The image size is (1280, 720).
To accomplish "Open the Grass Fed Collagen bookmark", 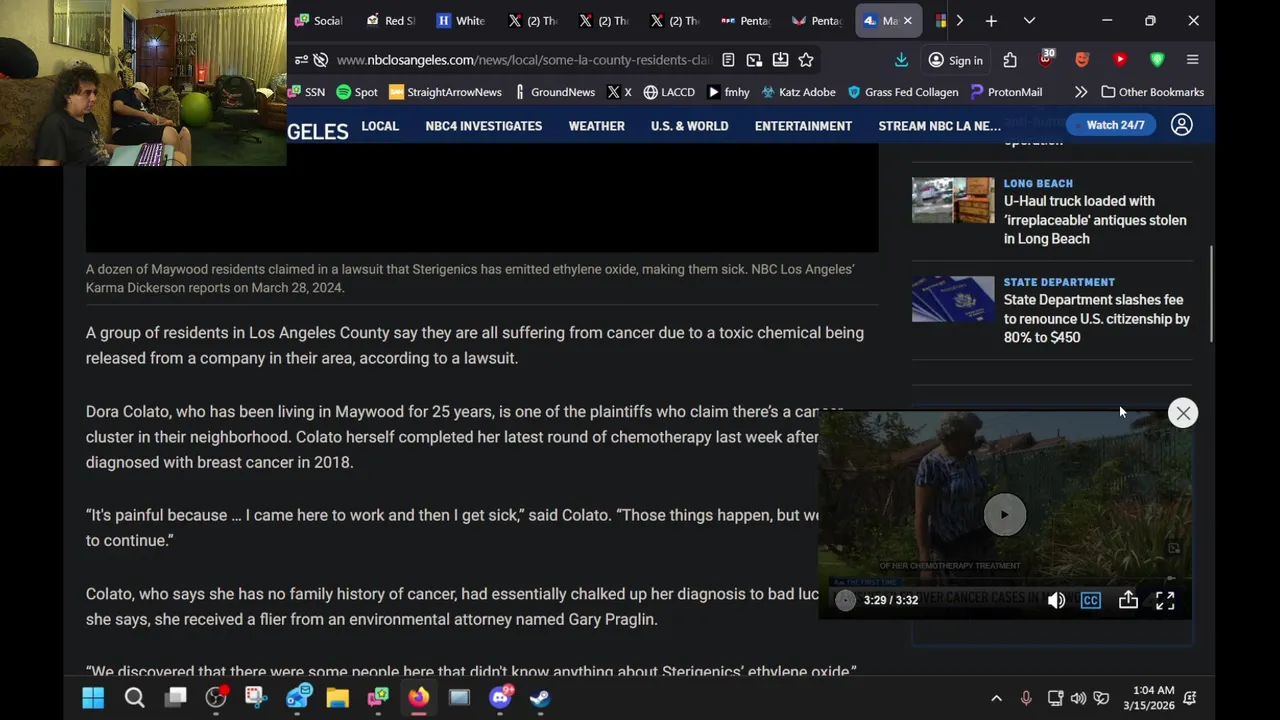I will click(x=903, y=92).
